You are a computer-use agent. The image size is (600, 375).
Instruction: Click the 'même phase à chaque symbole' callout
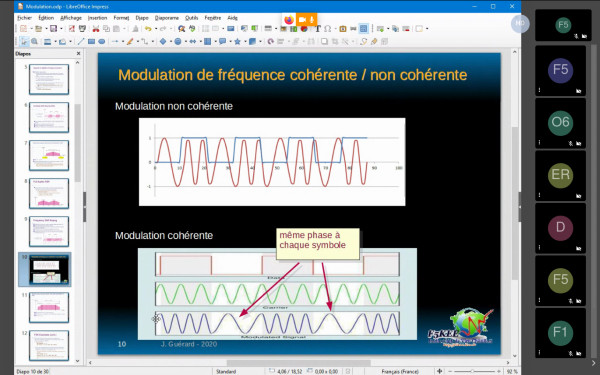[318, 244]
